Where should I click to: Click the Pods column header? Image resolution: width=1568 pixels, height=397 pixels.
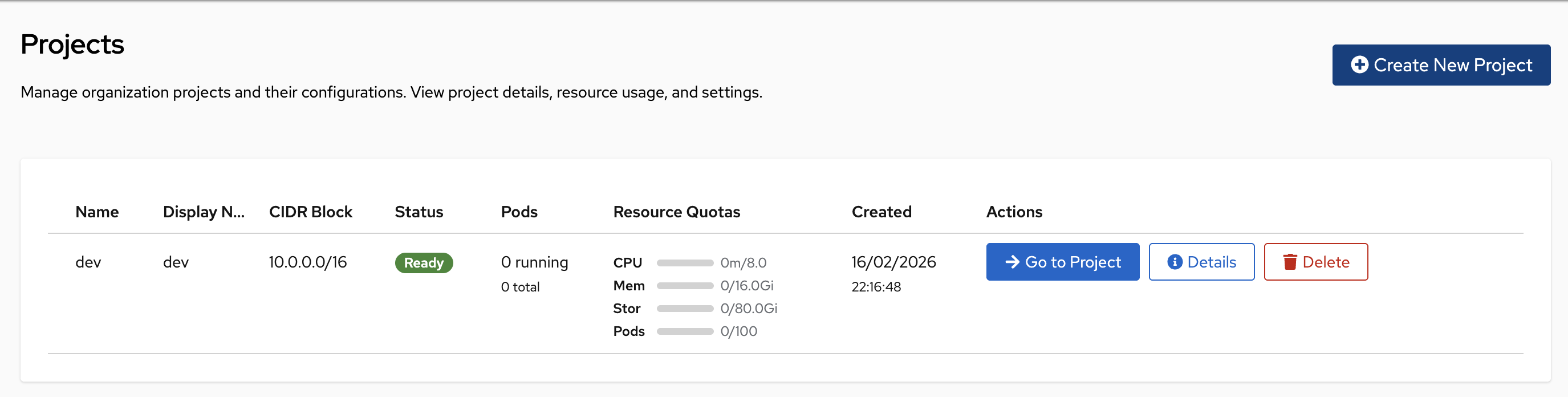[x=519, y=212]
